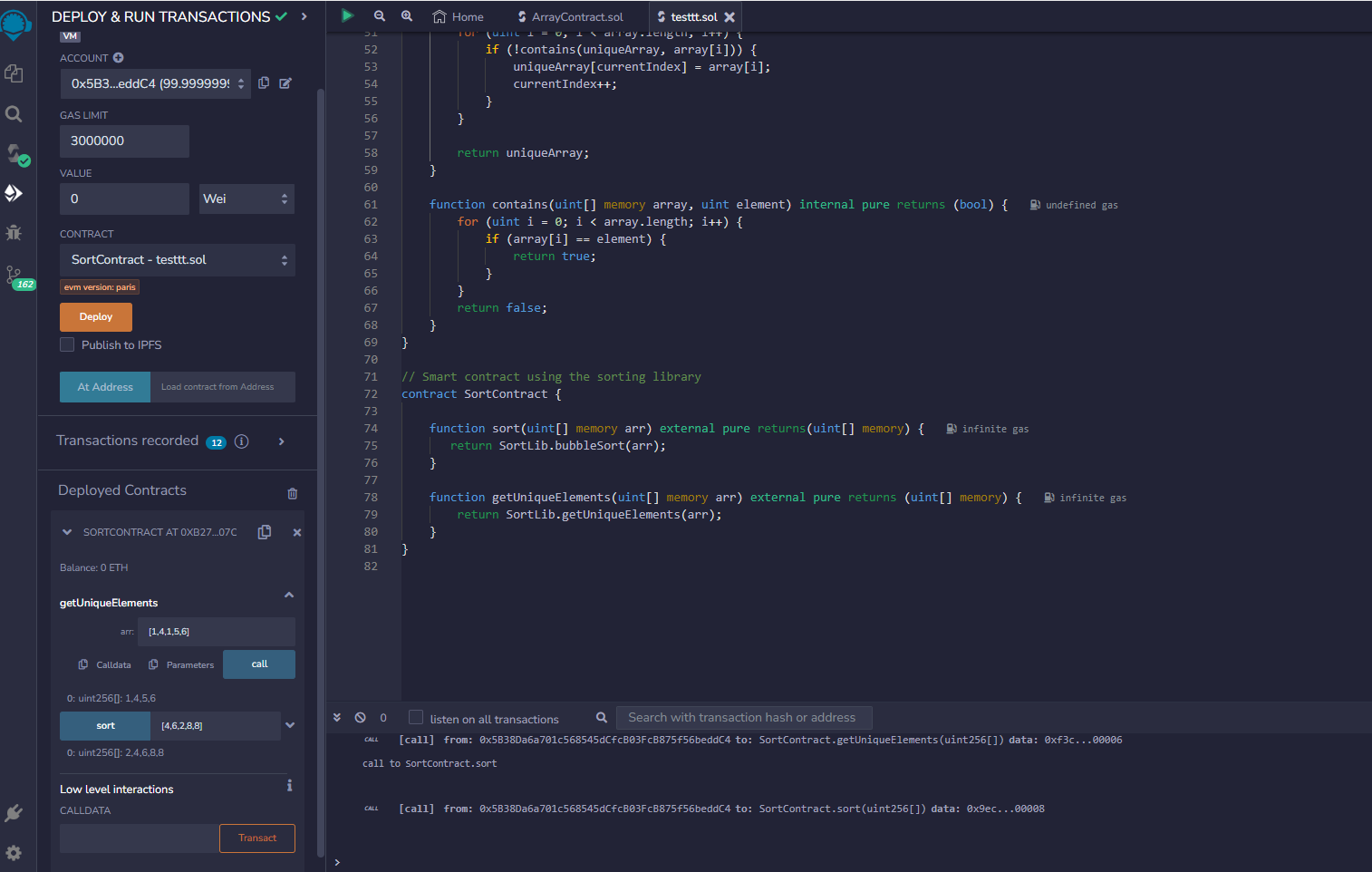Change the value unit from Wei
The height and width of the screenshot is (872, 1372).
(x=246, y=199)
